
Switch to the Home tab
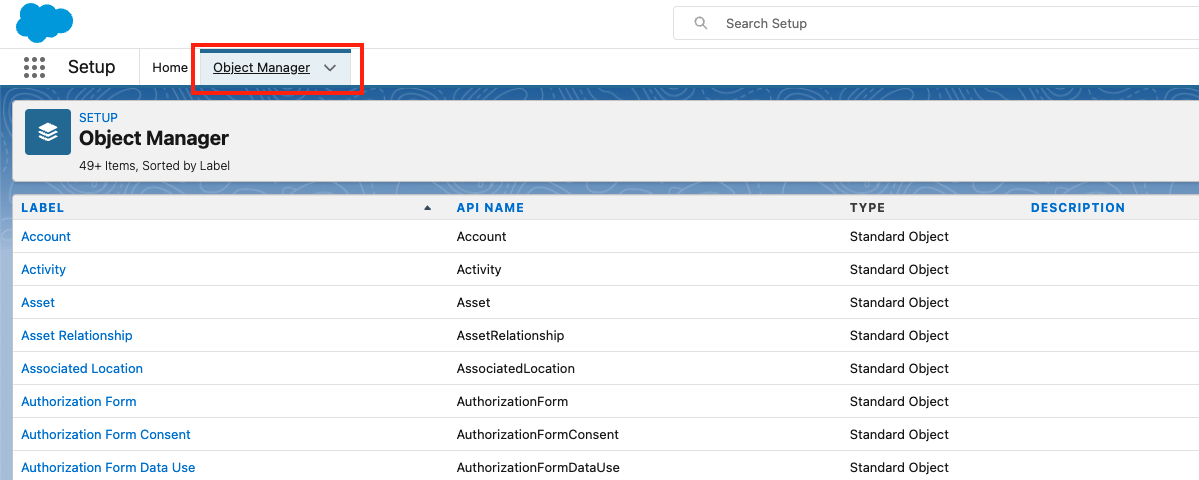point(170,68)
